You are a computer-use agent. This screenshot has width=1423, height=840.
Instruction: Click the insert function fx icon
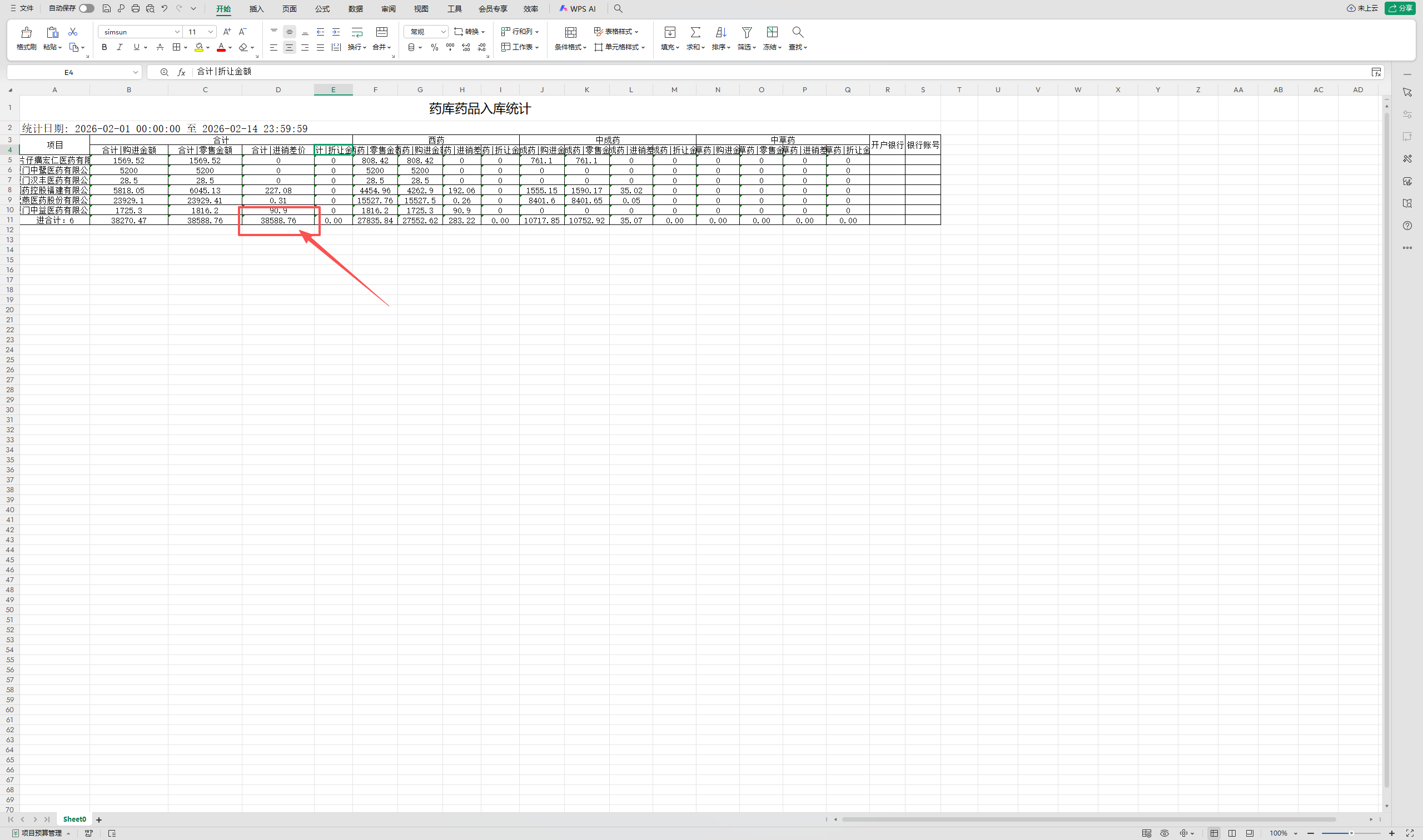click(x=181, y=72)
